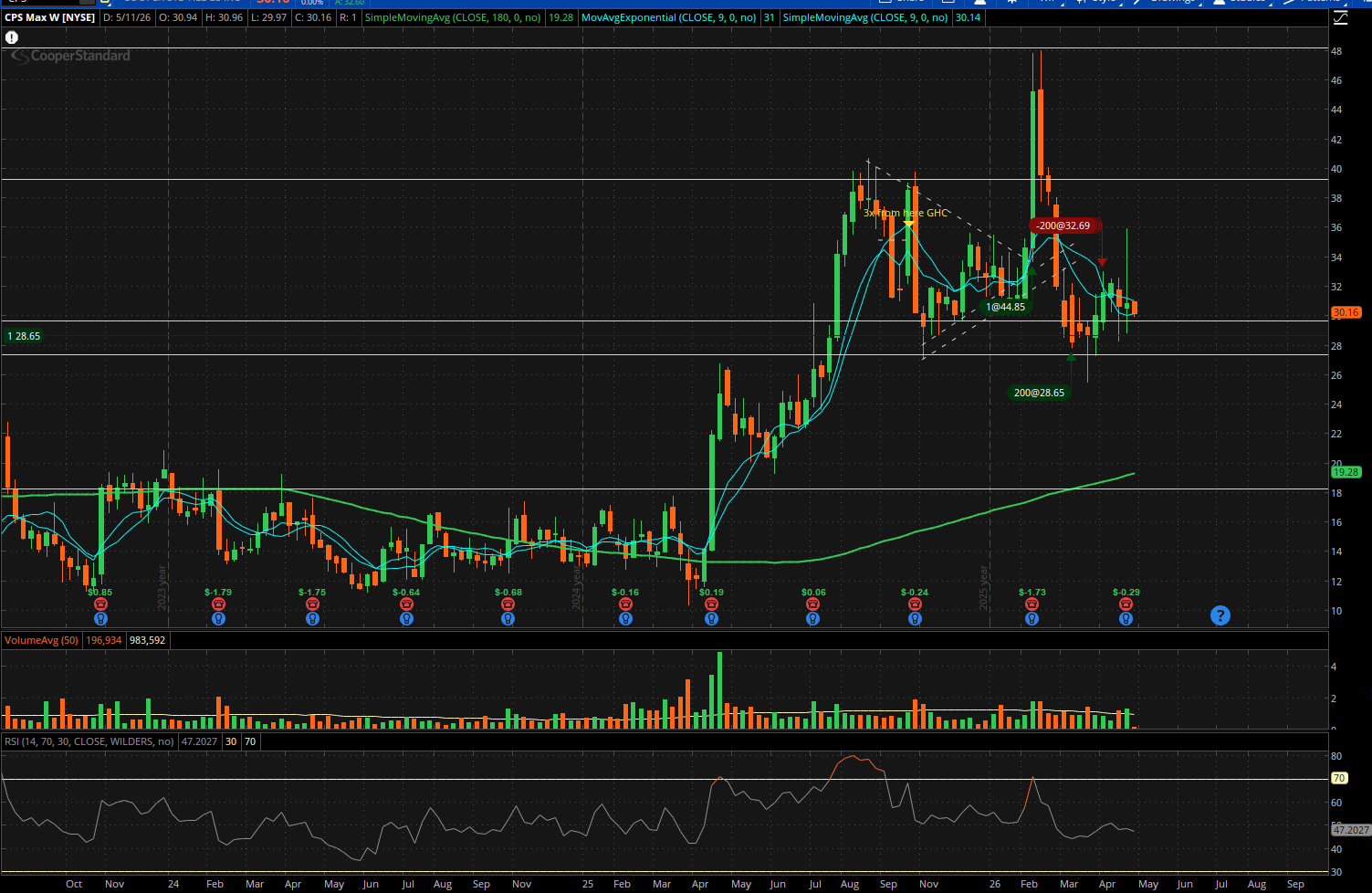1372x893 pixels.
Task: Select the blue lightbulb icon under $-1.75
Action: pos(312,619)
